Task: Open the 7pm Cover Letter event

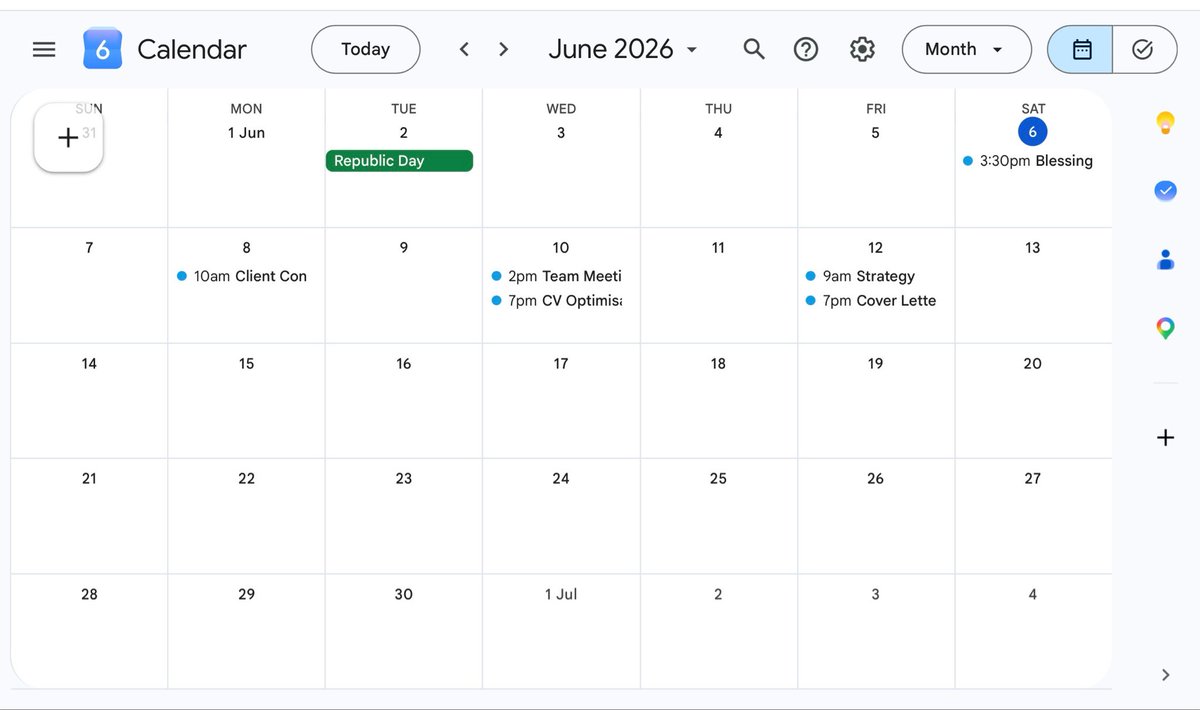Action: point(872,300)
